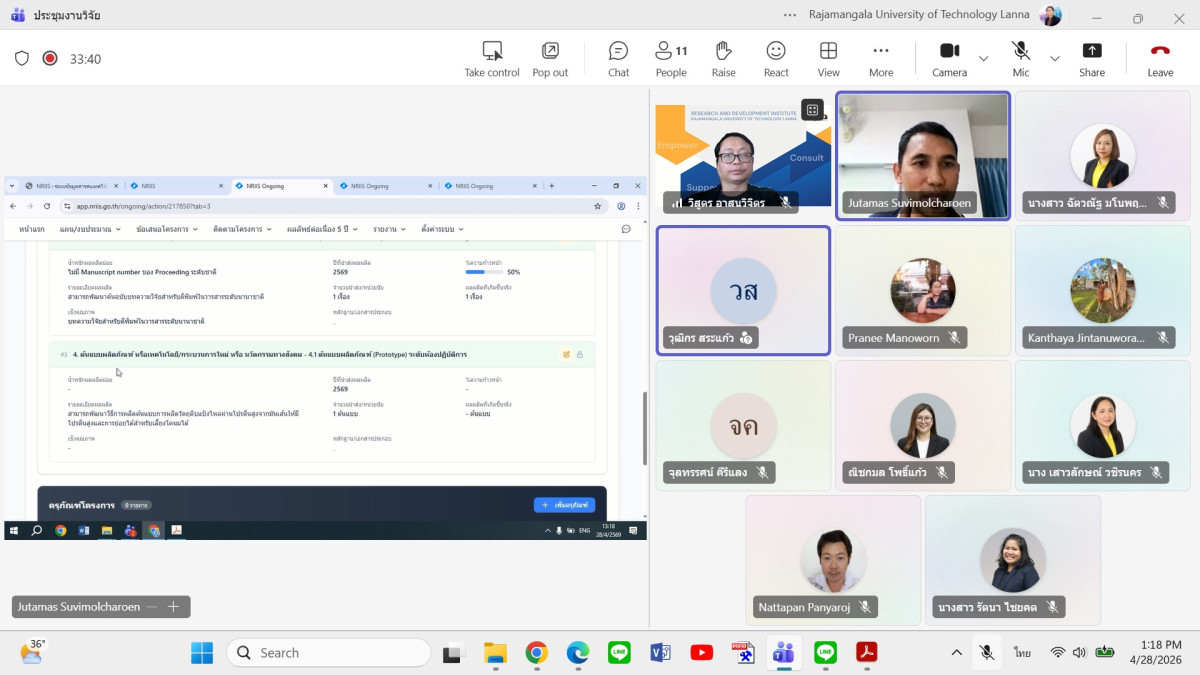Open the Chat panel

coord(618,58)
